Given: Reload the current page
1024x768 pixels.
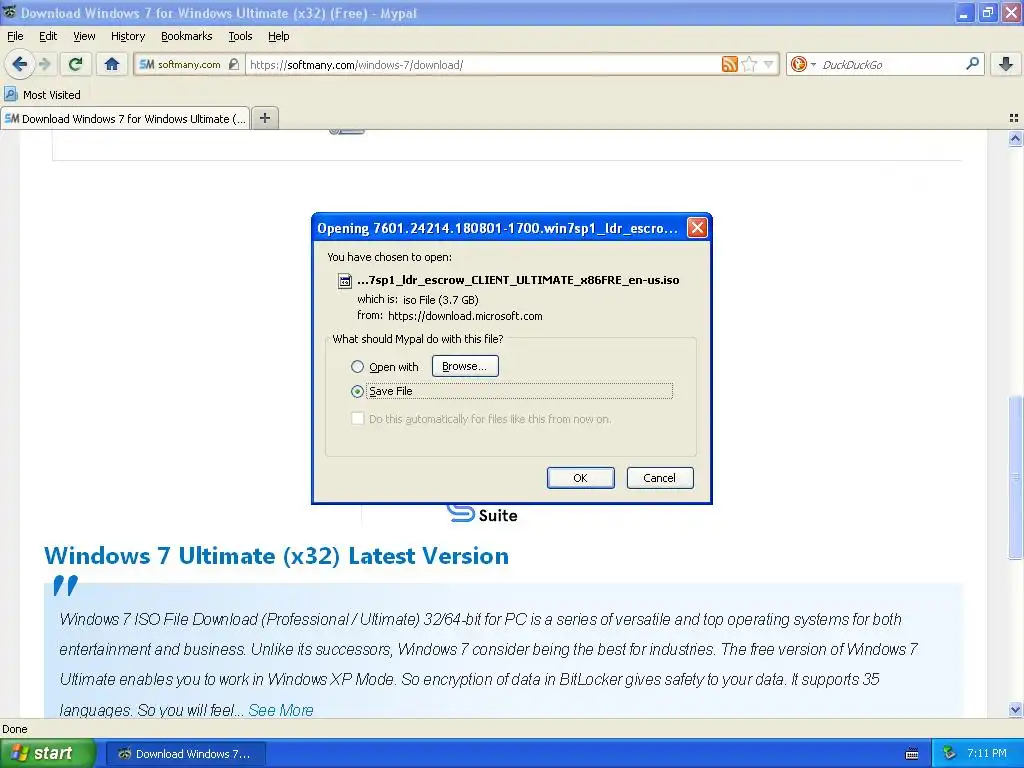Looking at the screenshot, I should point(76,64).
